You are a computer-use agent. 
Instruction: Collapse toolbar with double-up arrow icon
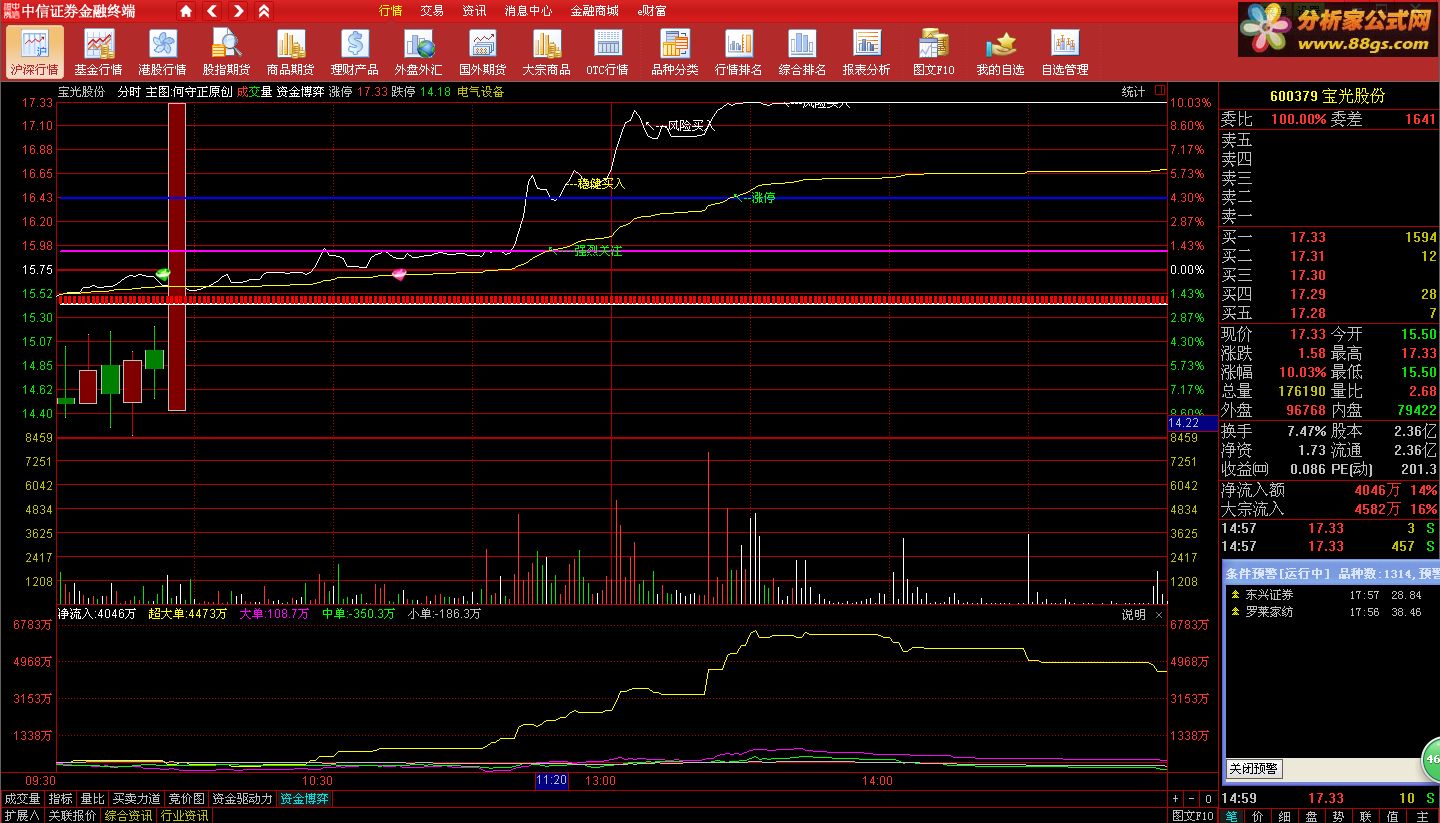[264, 11]
